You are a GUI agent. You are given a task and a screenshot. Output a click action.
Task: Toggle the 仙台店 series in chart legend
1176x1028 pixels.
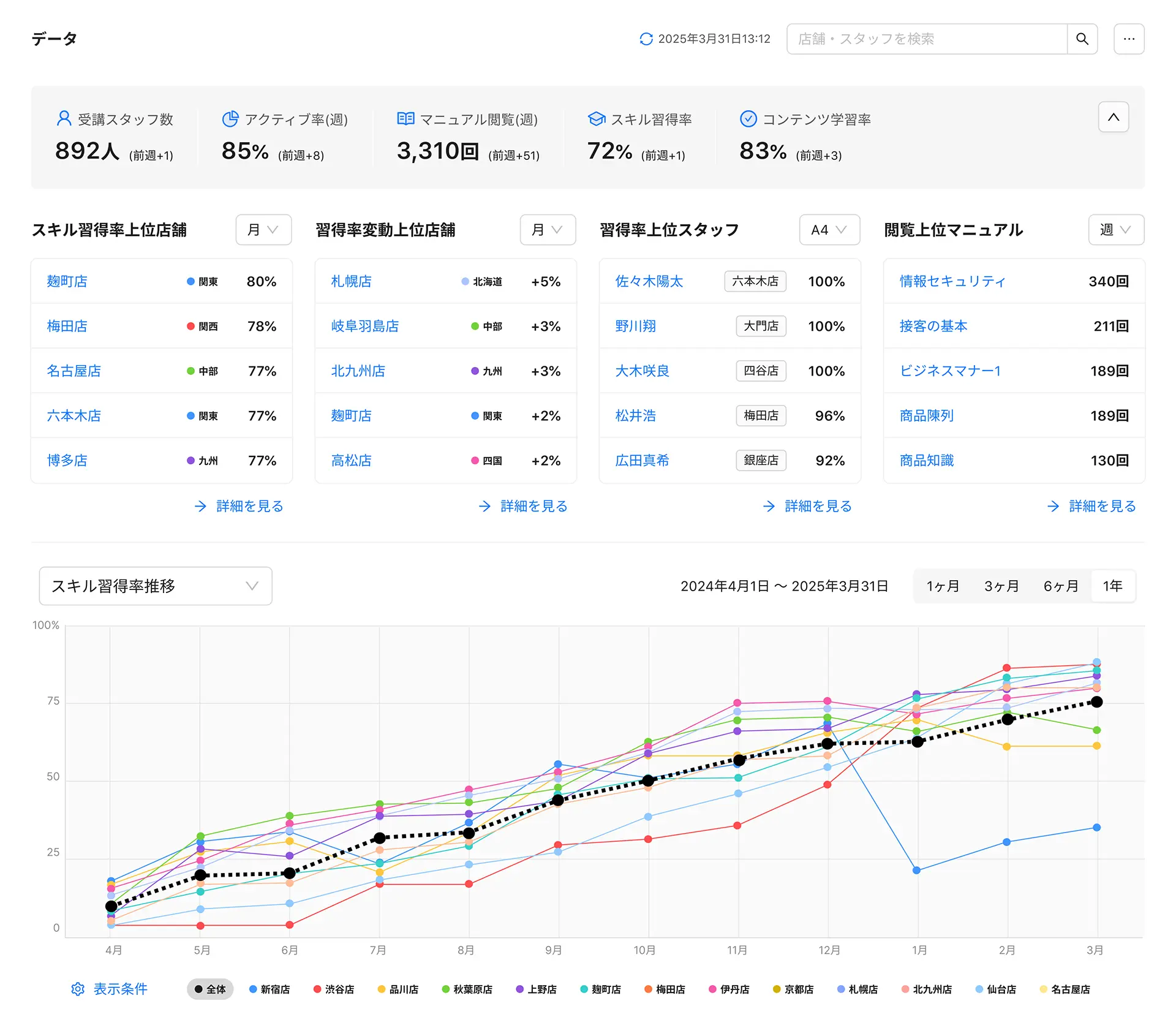tap(996, 989)
